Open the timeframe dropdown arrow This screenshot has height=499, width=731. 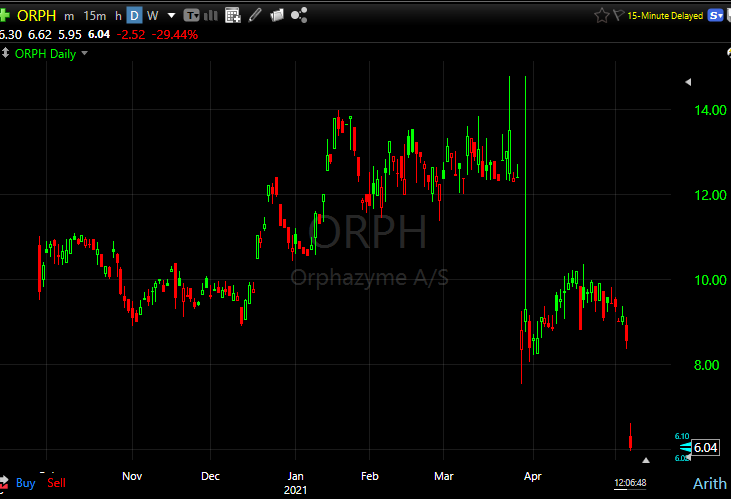click(x=171, y=16)
